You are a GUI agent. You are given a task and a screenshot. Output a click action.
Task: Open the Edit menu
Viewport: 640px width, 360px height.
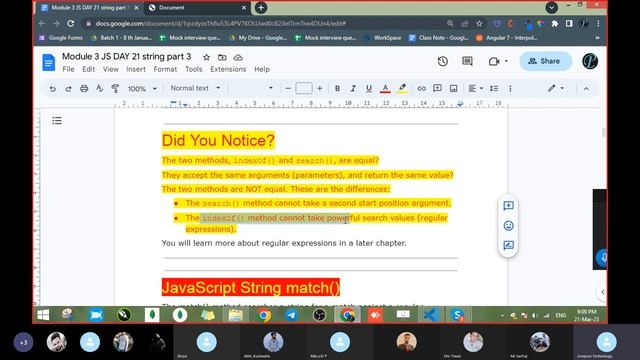click(x=89, y=69)
